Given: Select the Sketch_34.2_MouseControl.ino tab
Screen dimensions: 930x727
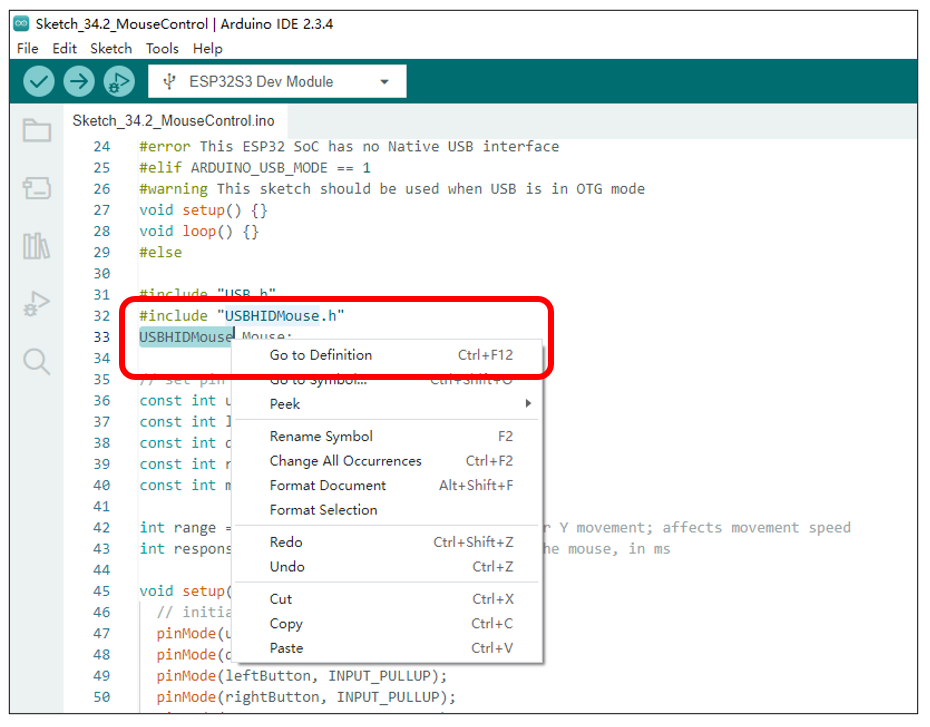Looking at the screenshot, I should tap(174, 121).
